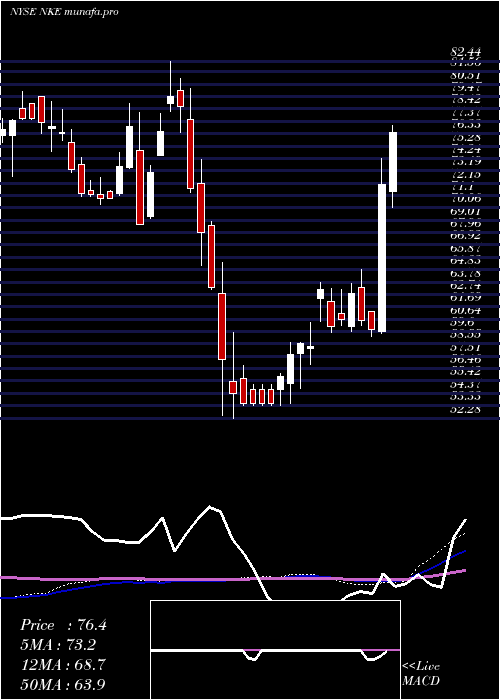
Task: Click the NYSE NKE chart title label
Action: point(64,12)
